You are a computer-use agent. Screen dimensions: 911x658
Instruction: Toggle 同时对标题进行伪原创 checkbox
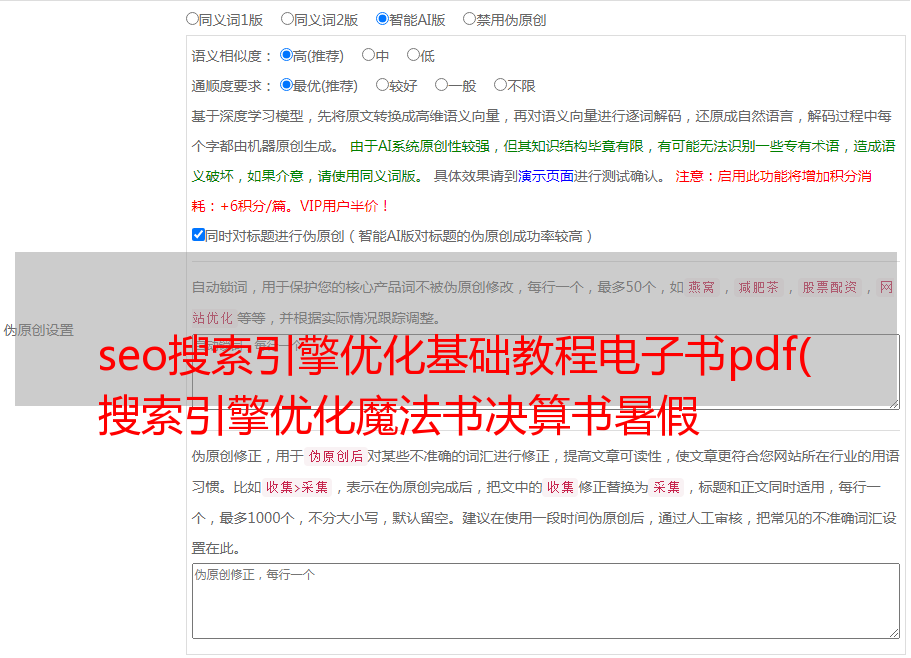(x=198, y=235)
